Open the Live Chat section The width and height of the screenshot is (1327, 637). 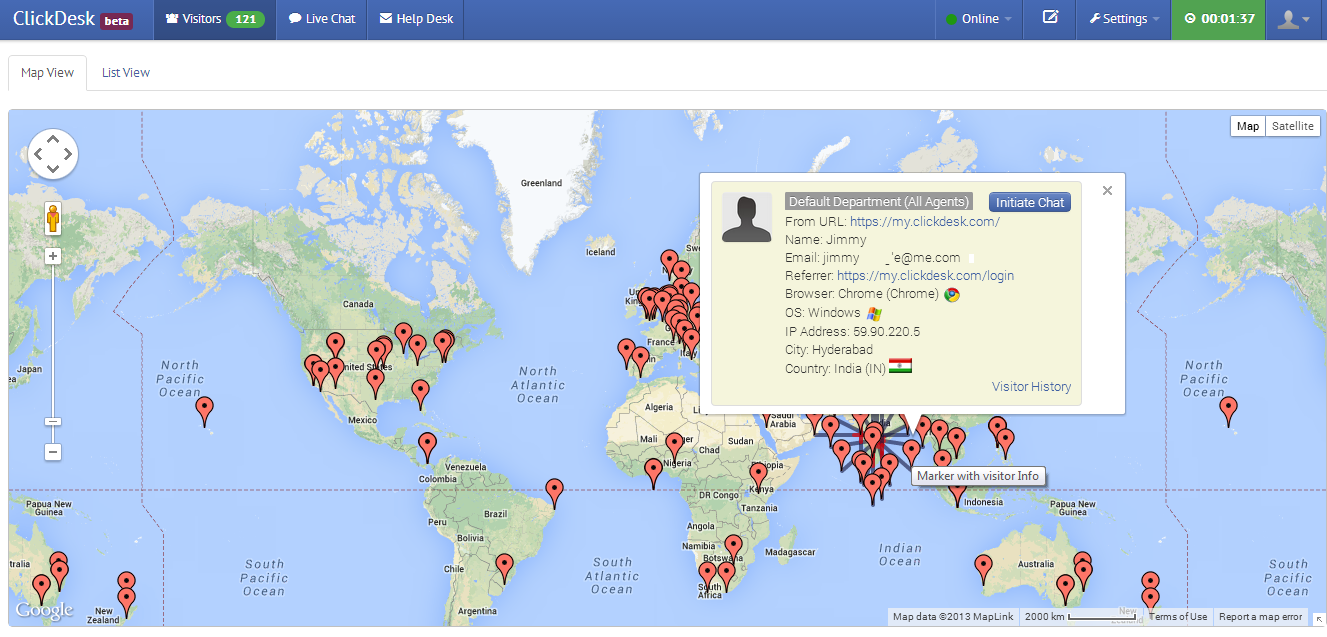(322, 19)
